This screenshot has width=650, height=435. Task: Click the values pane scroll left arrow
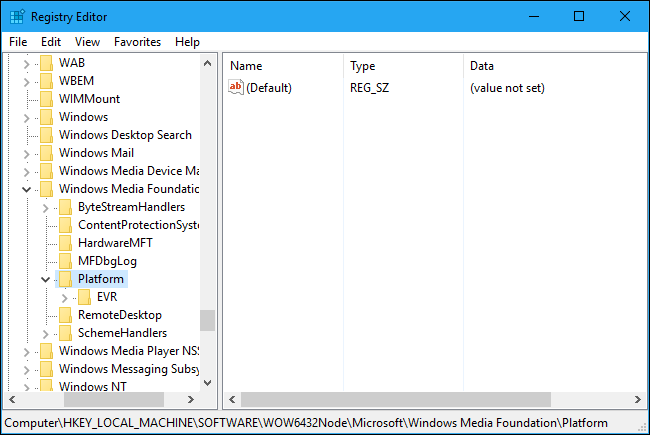232,399
